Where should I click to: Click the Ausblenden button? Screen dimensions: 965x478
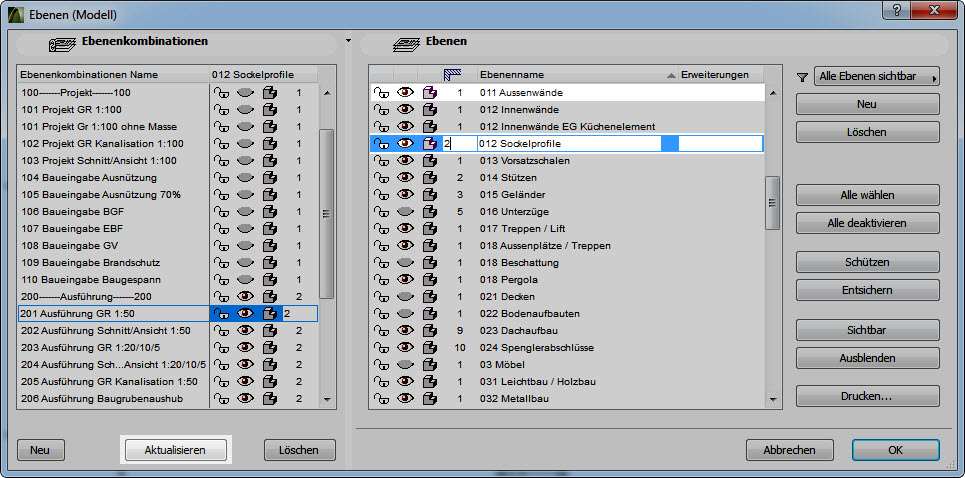867,358
